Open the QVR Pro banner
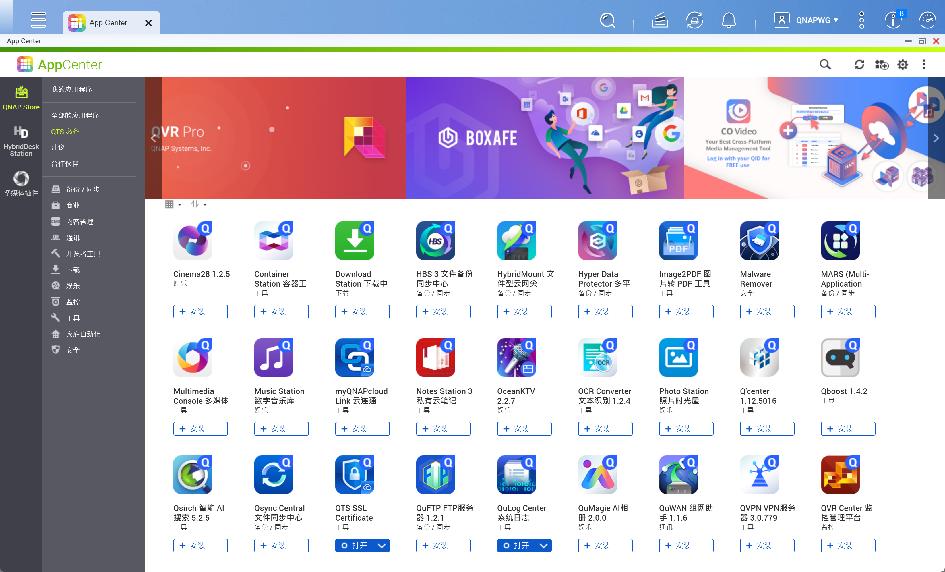The width and height of the screenshot is (945, 572). coord(275,137)
